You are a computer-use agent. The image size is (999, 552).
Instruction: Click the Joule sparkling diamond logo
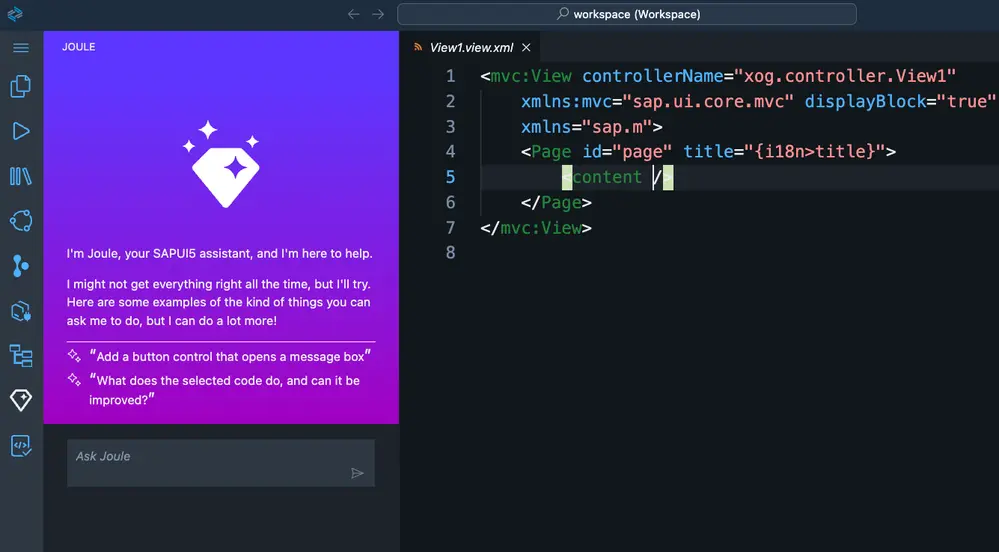click(221, 164)
